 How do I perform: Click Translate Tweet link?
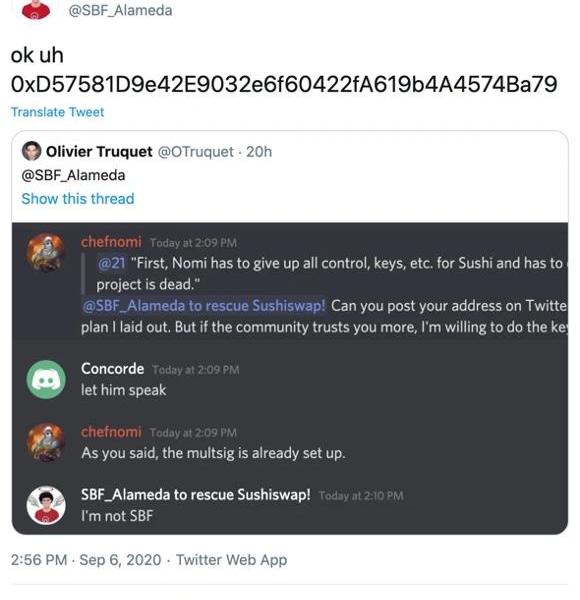click(x=57, y=112)
